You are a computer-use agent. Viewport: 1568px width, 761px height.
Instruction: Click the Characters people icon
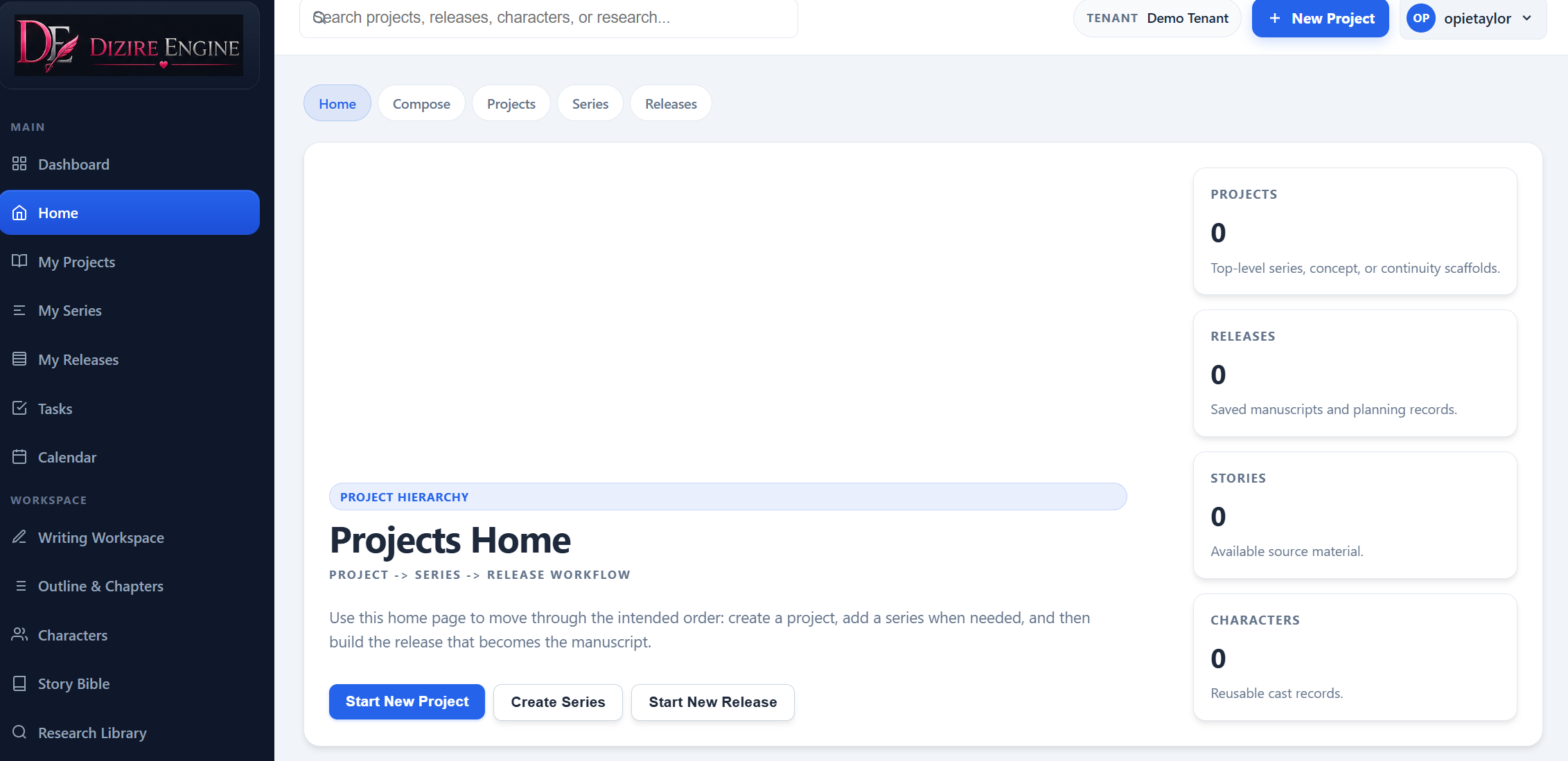point(19,634)
